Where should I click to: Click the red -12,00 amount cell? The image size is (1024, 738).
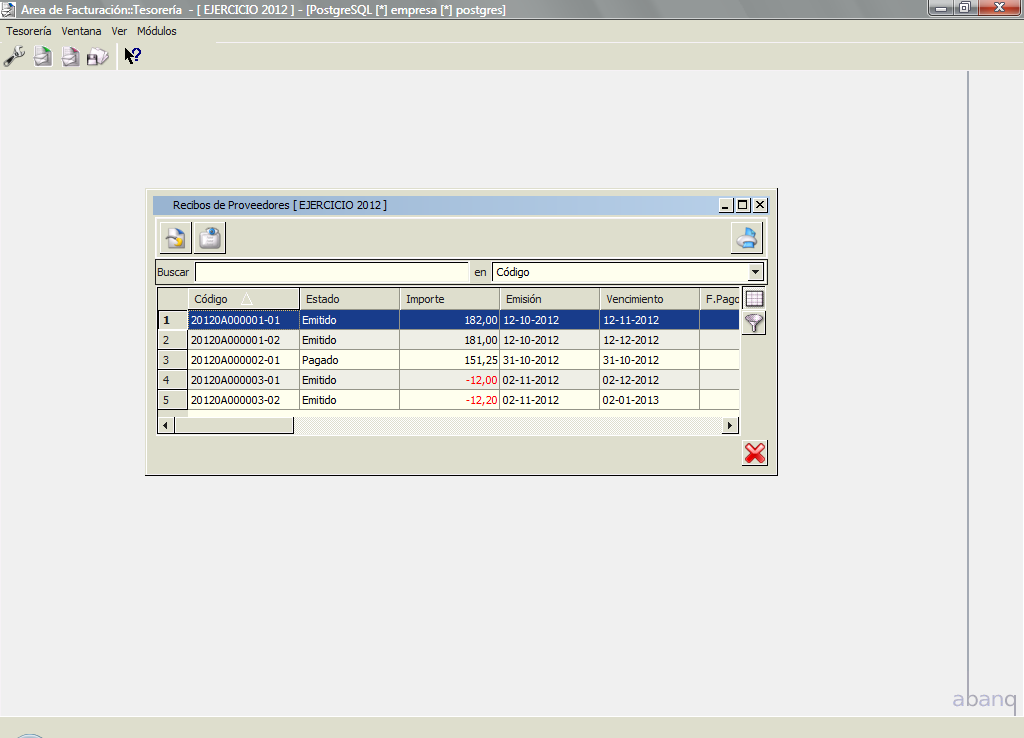click(x=449, y=379)
